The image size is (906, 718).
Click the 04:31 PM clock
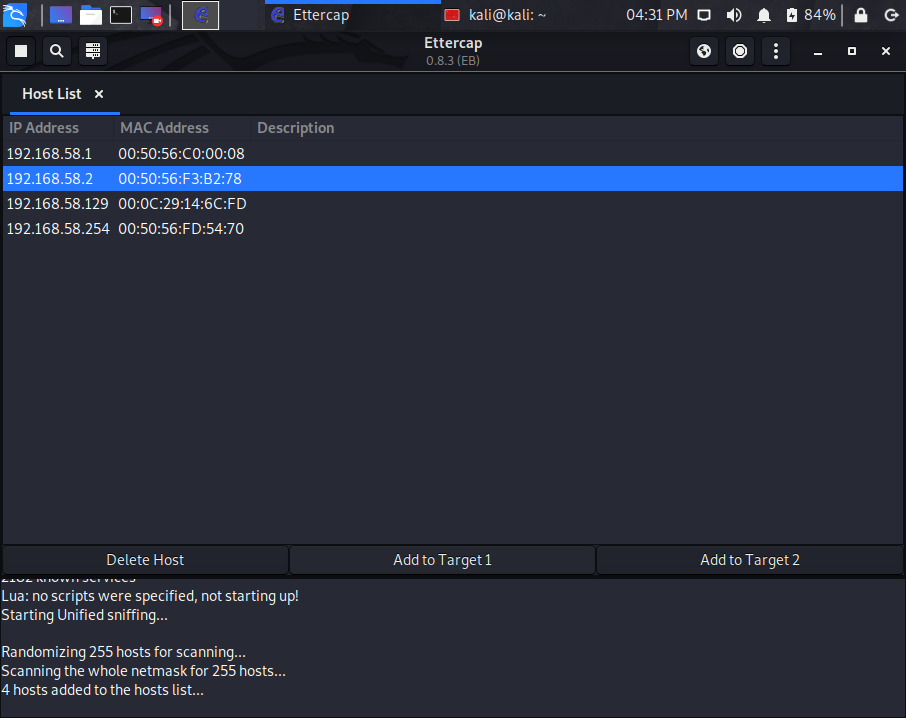pyautogui.click(x=656, y=15)
